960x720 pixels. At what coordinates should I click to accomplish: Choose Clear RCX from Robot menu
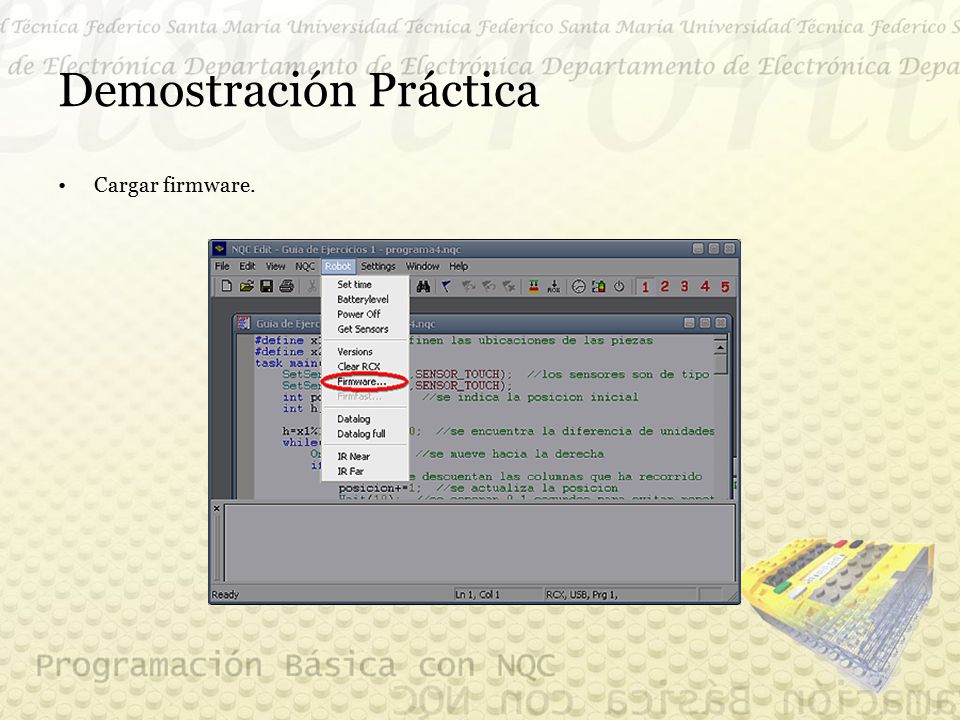coord(365,367)
